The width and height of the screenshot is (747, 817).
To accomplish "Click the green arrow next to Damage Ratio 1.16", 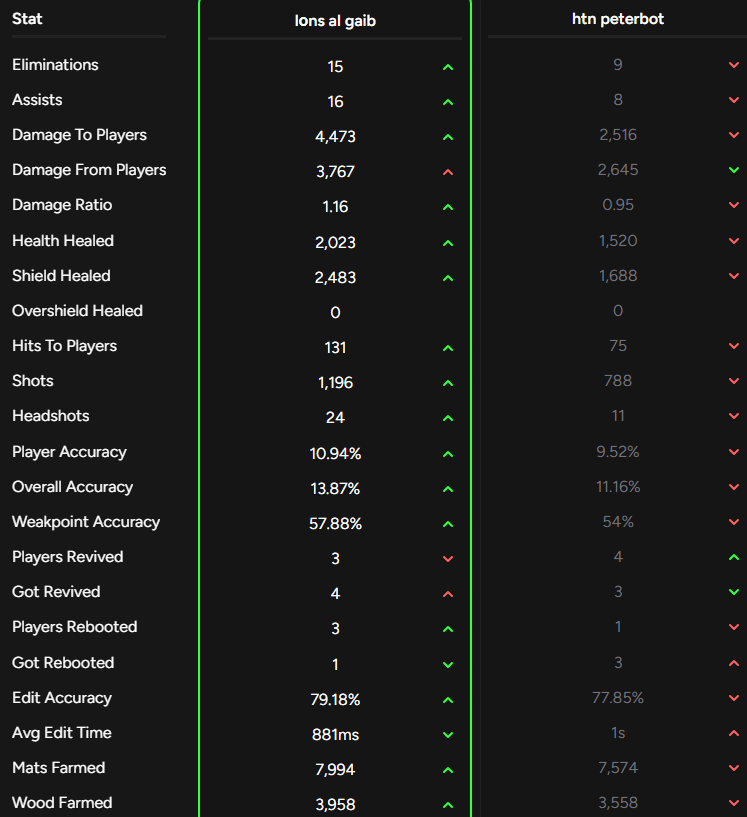I will click(x=447, y=207).
